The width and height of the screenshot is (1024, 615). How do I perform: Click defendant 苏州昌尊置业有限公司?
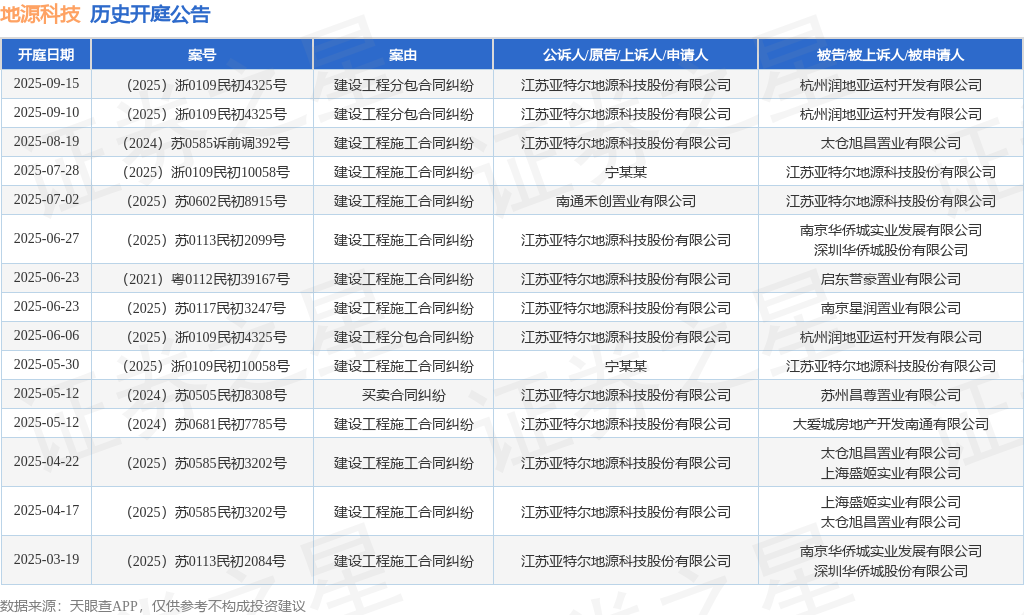[891, 395]
